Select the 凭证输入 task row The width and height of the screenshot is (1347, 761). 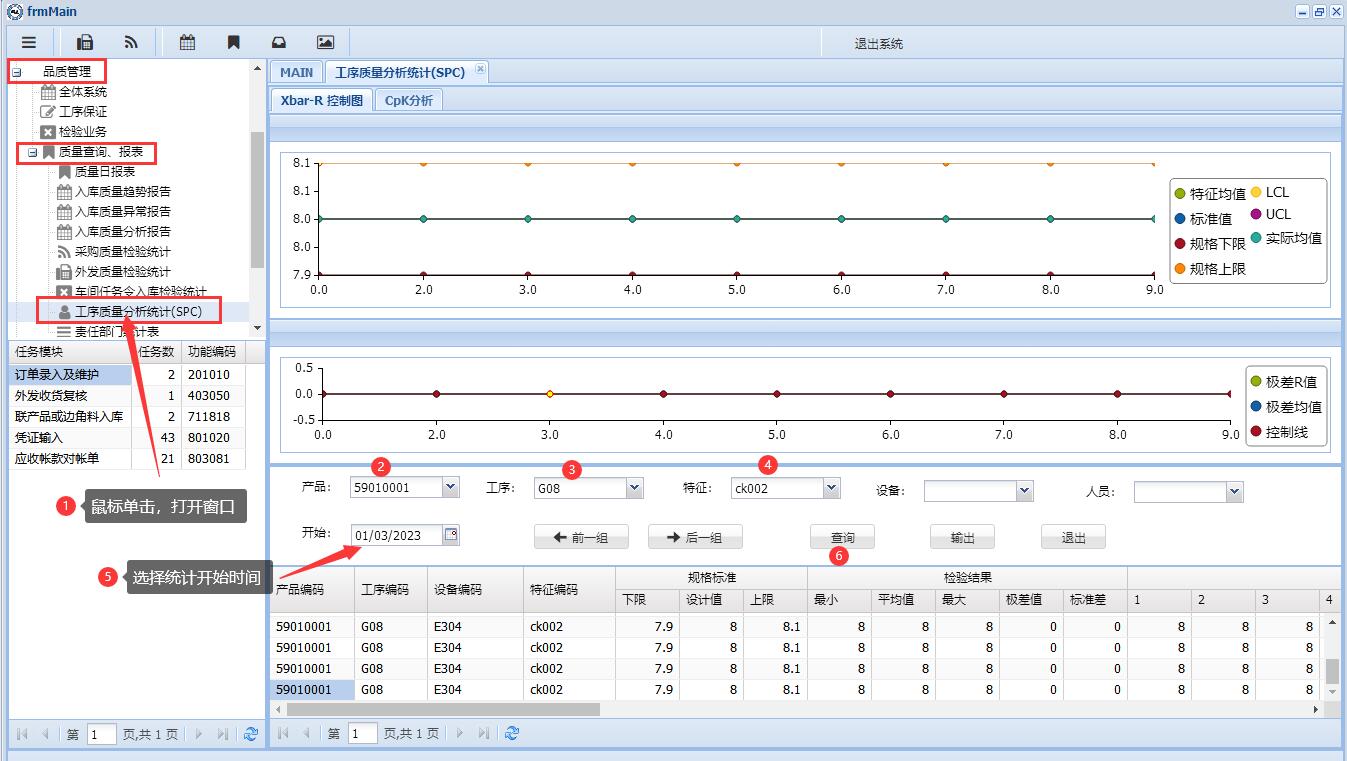click(127, 438)
